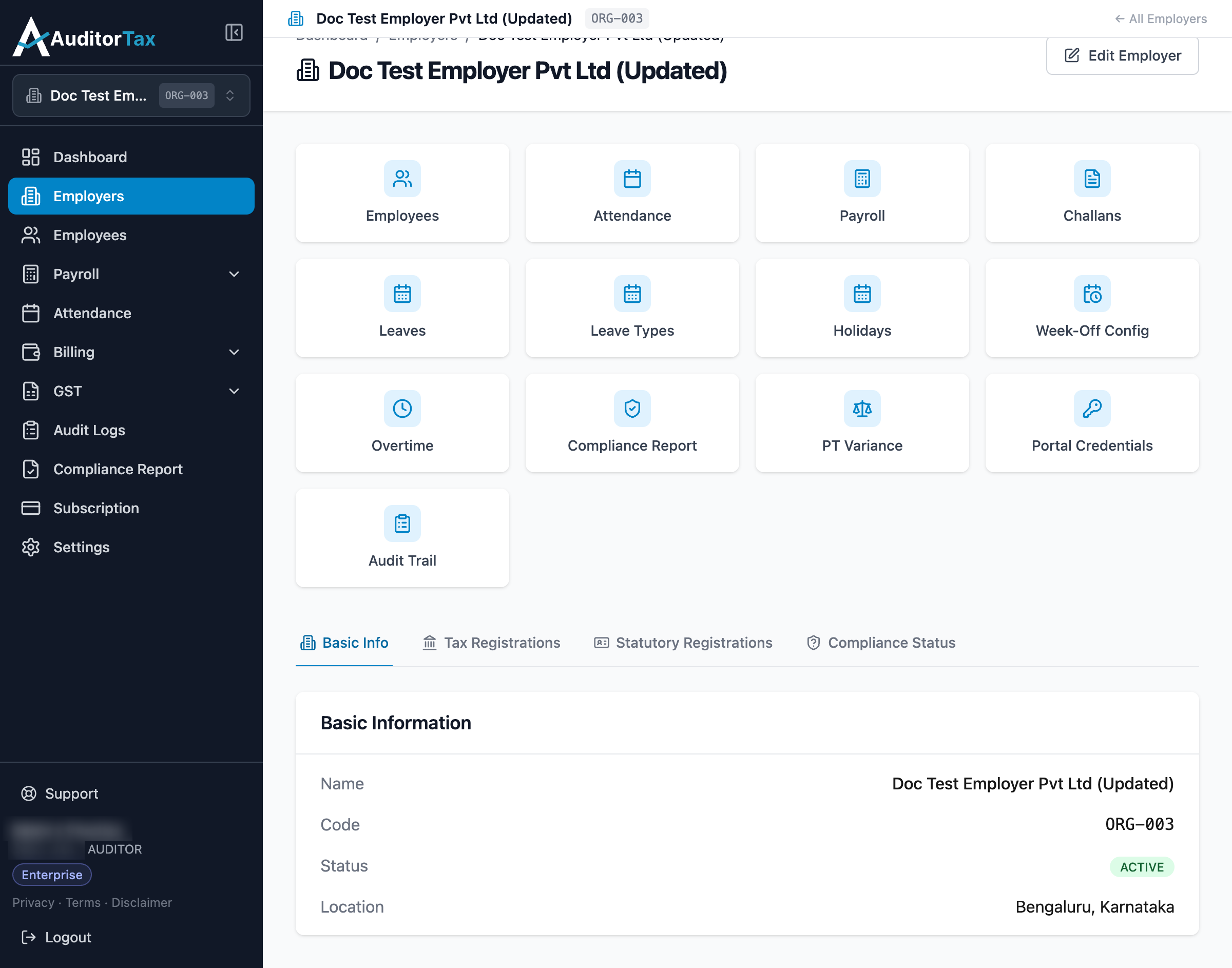Open the Terms link
Screen dimensions: 1232x968
click(83, 903)
